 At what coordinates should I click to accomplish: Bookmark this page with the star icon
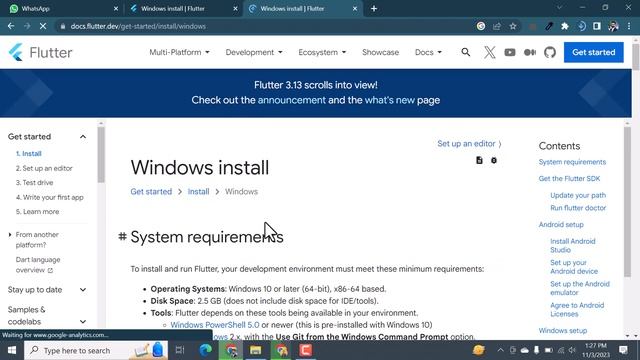[x=513, y=26]
